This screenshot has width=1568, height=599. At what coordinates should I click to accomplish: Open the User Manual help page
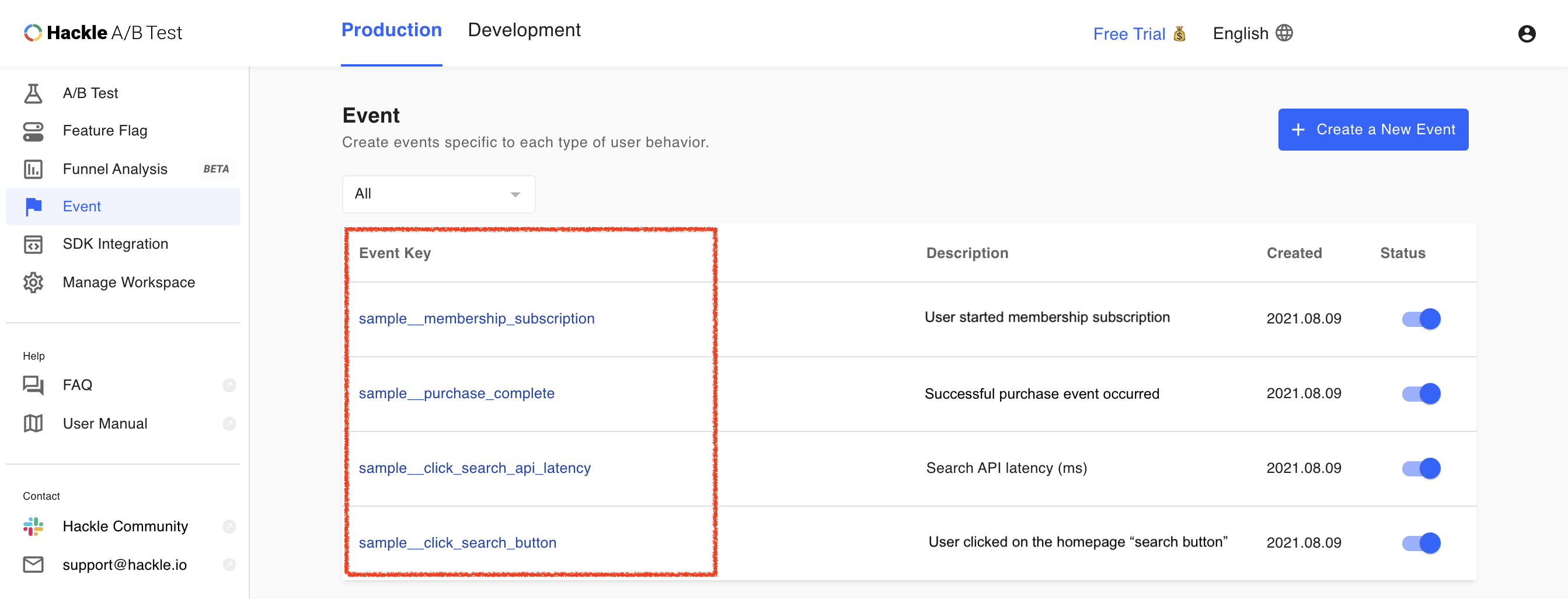[104, 424]
